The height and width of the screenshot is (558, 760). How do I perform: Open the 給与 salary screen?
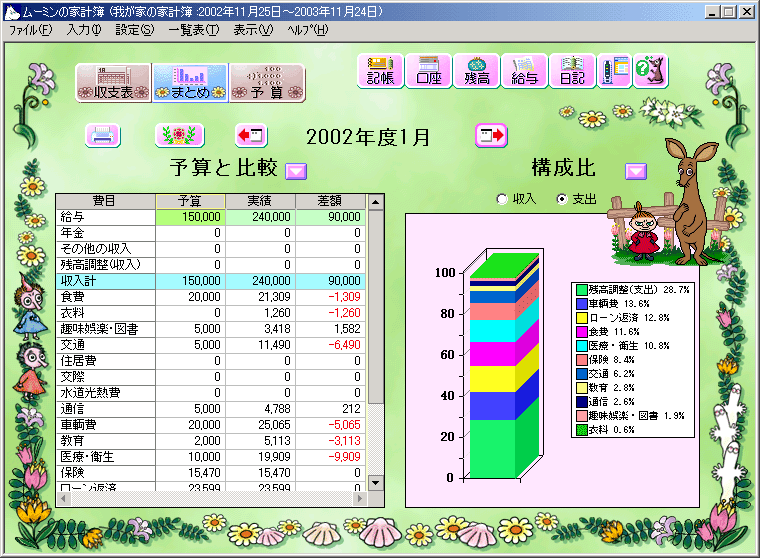[524, 71]
